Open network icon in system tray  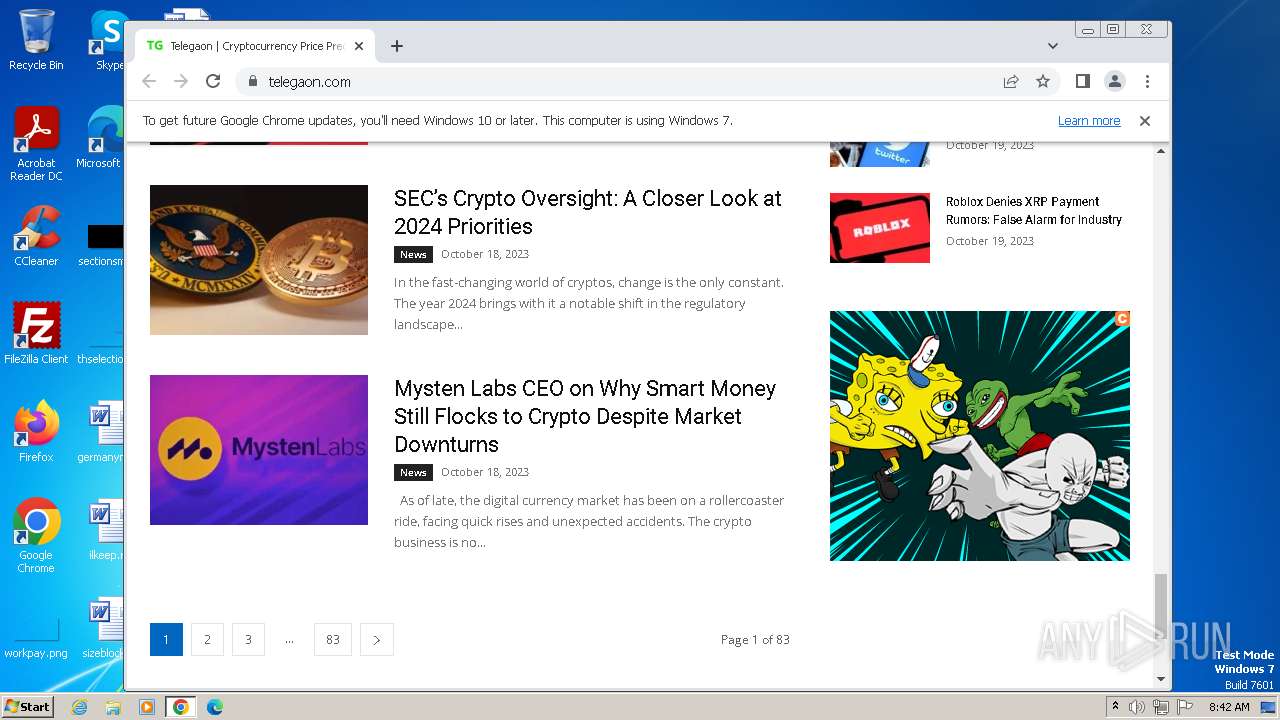[1160, 707]
